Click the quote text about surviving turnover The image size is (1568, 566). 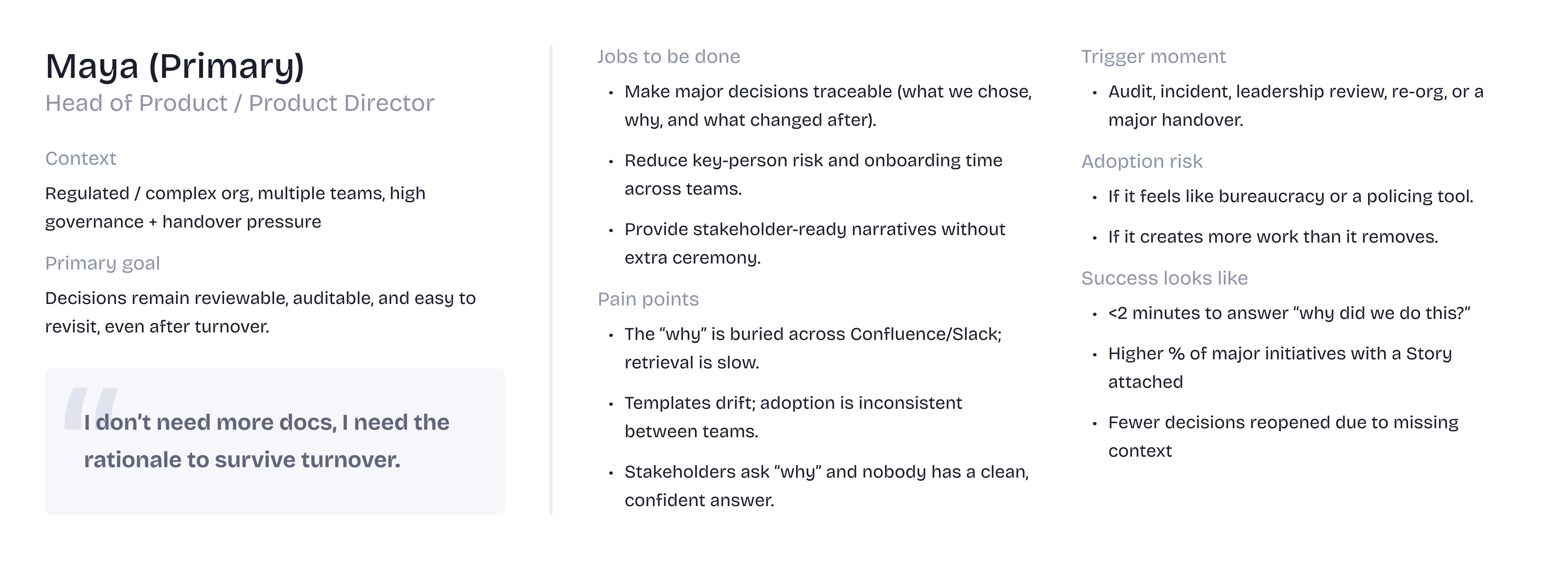[x=266, y=441]
